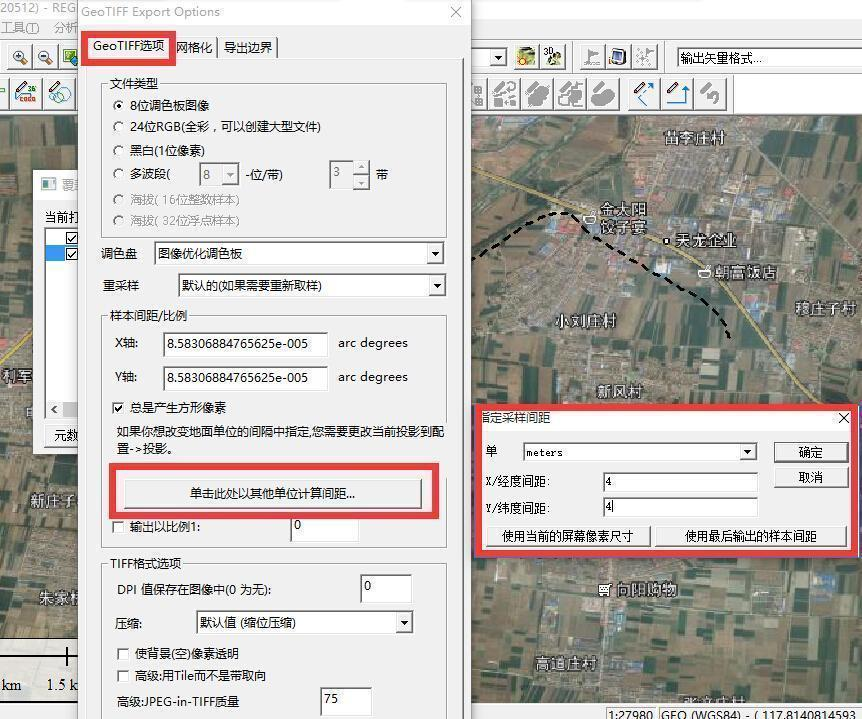Click the blue turn arrow editing icon
Viewport: 862px width, 719px height.
[x=676, y=92]
